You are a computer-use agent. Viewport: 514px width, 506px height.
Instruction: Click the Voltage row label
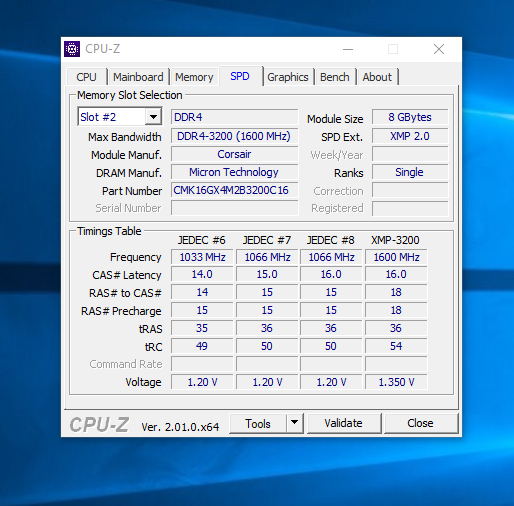[143, 382]
